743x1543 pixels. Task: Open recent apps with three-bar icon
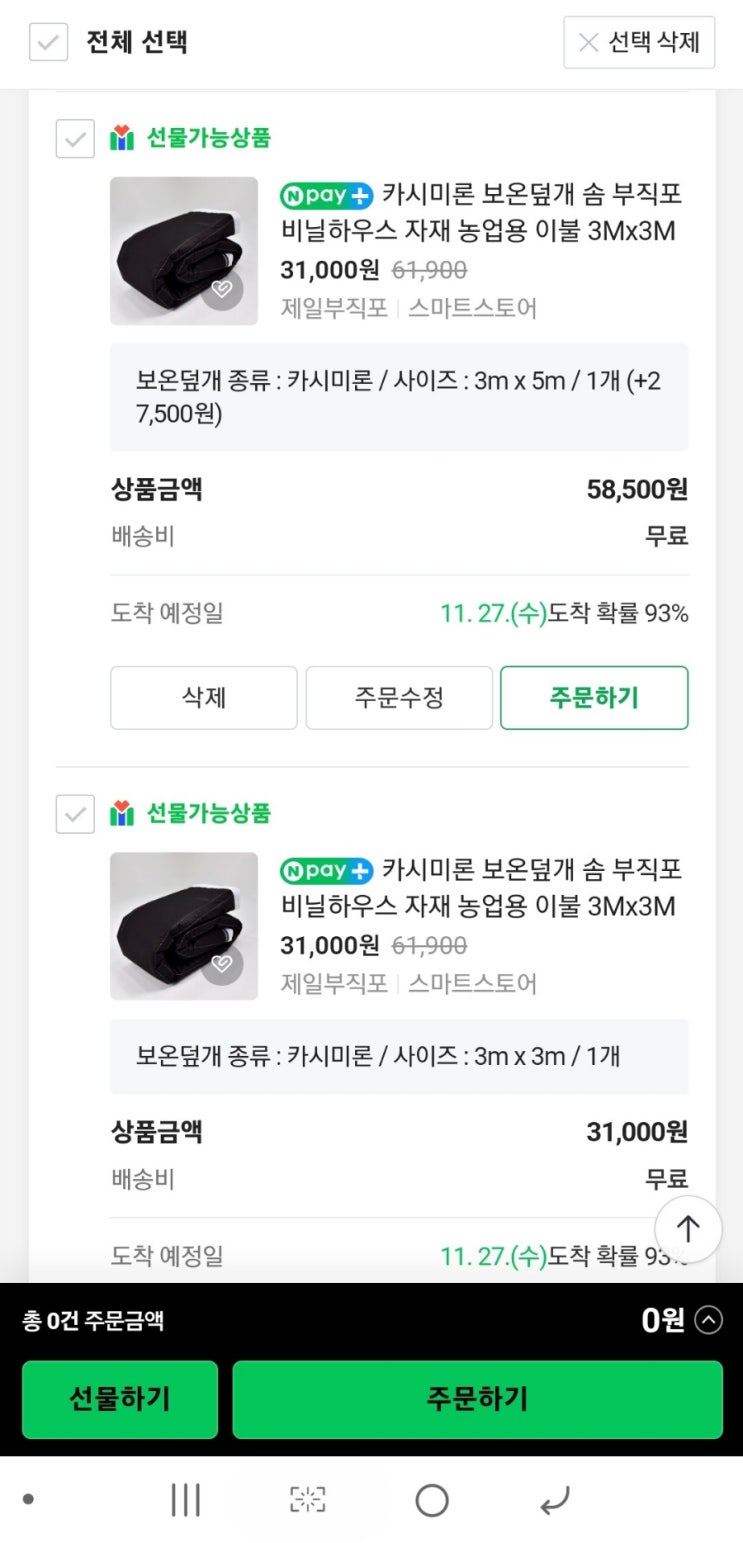(x=186, y=1500)
